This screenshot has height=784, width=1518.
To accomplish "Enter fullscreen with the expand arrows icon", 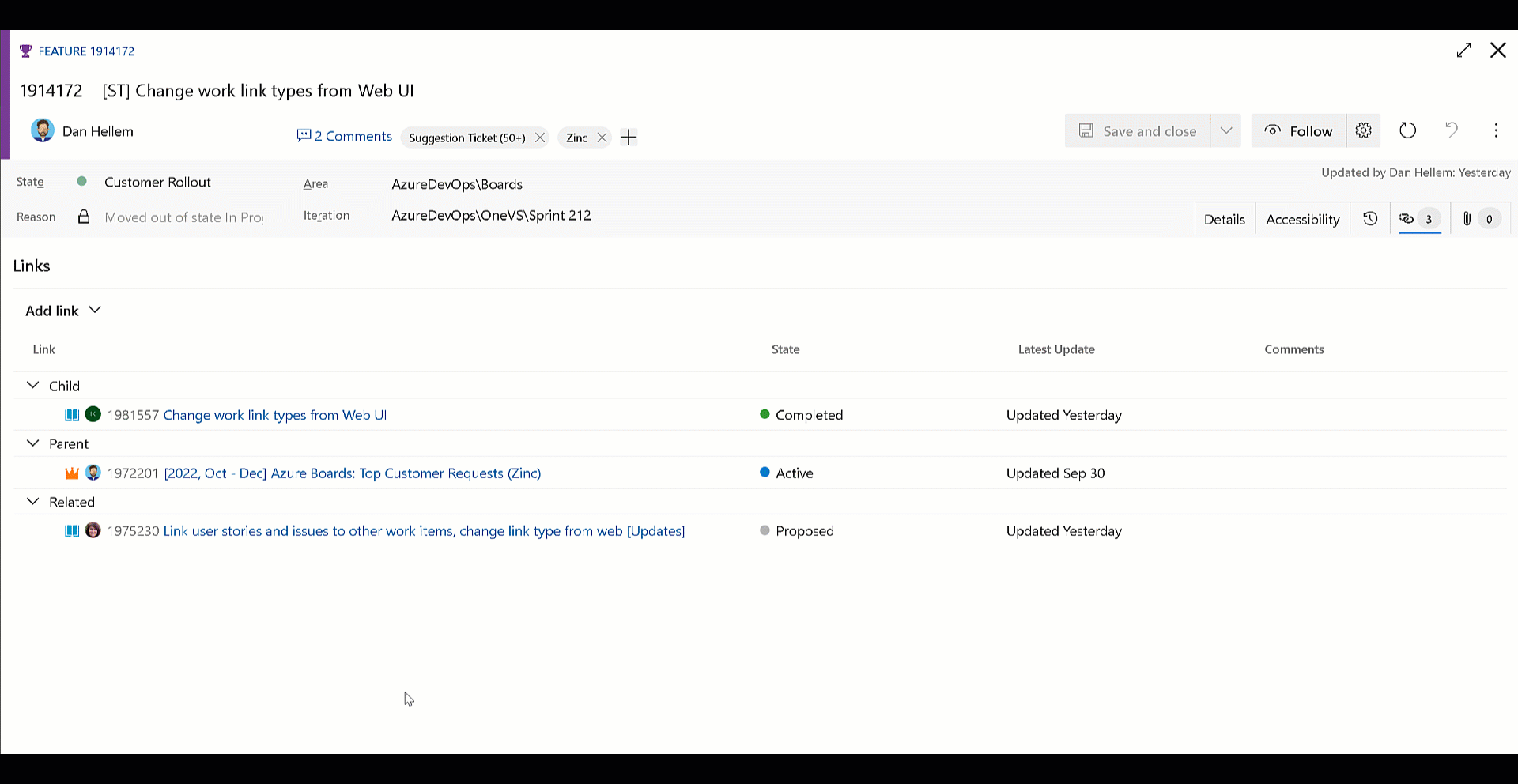I will 1464,50.
